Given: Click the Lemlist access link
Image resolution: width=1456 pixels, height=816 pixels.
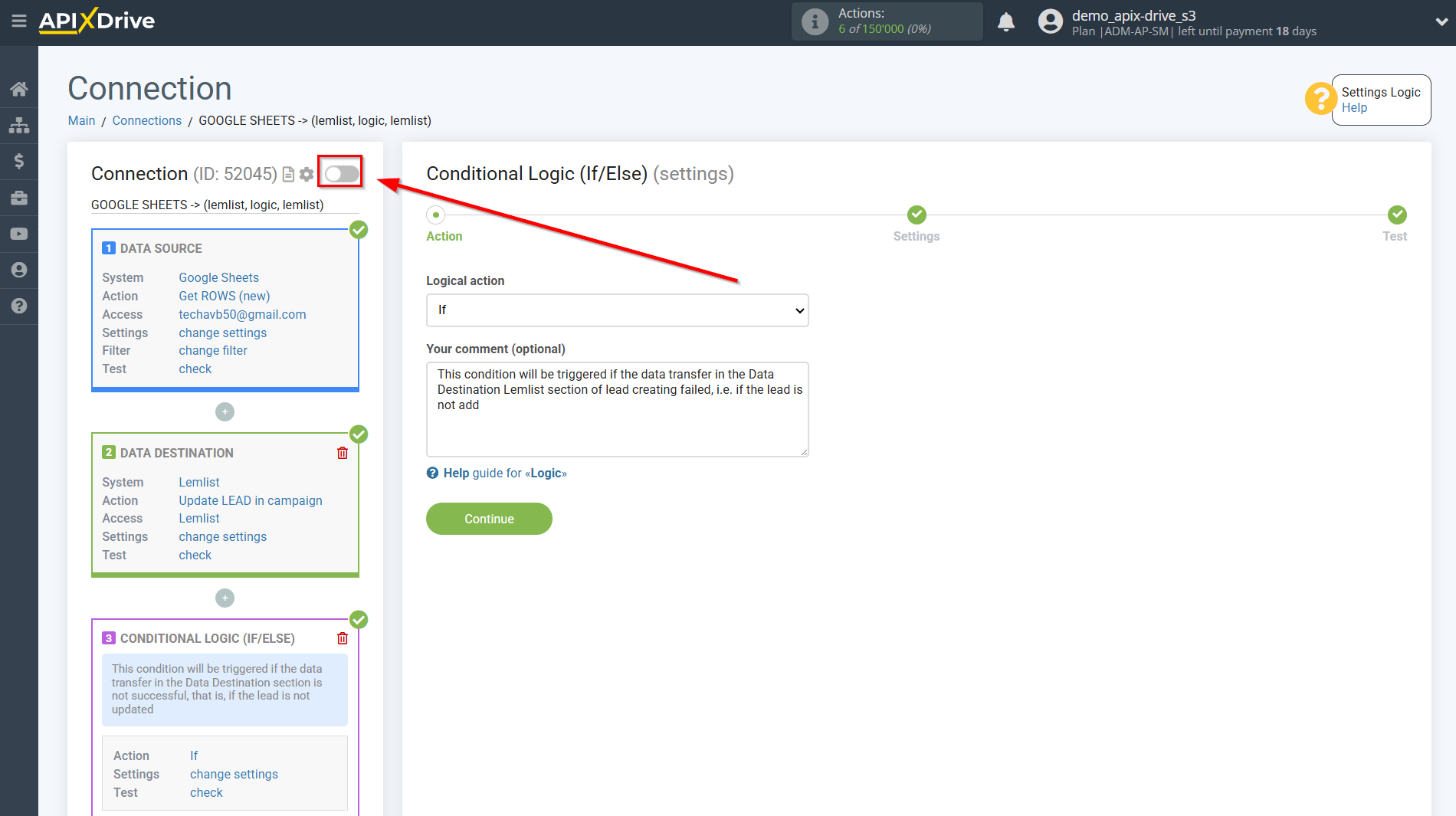Looking at the screenshot, I should tap(199, 518).
